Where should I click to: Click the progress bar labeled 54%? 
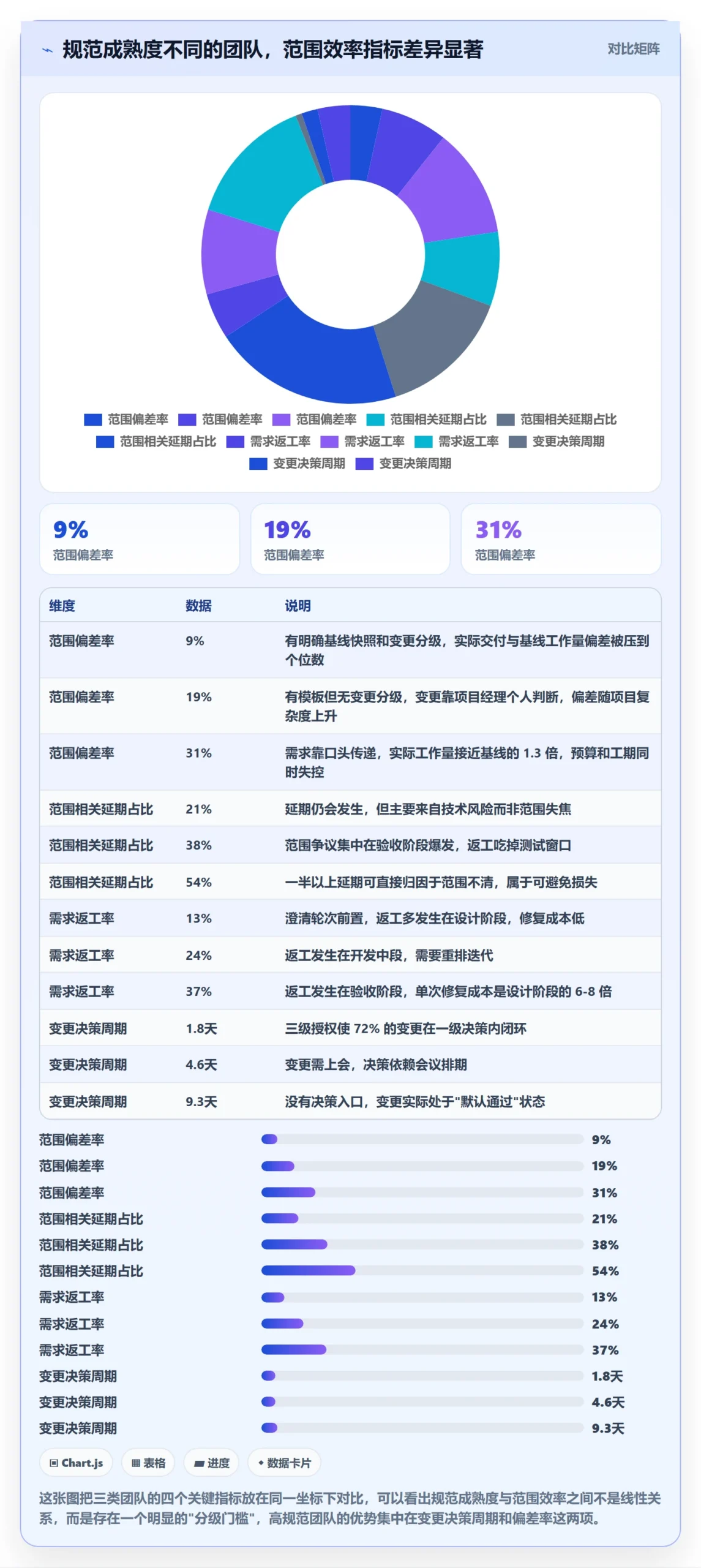pos(422,1271)
